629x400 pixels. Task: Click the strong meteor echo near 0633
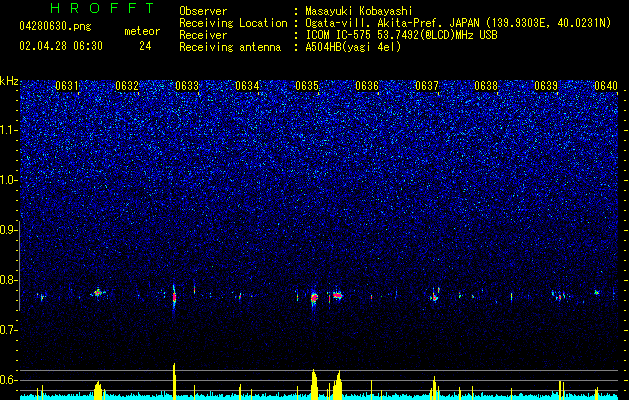(x=174, y=298)
